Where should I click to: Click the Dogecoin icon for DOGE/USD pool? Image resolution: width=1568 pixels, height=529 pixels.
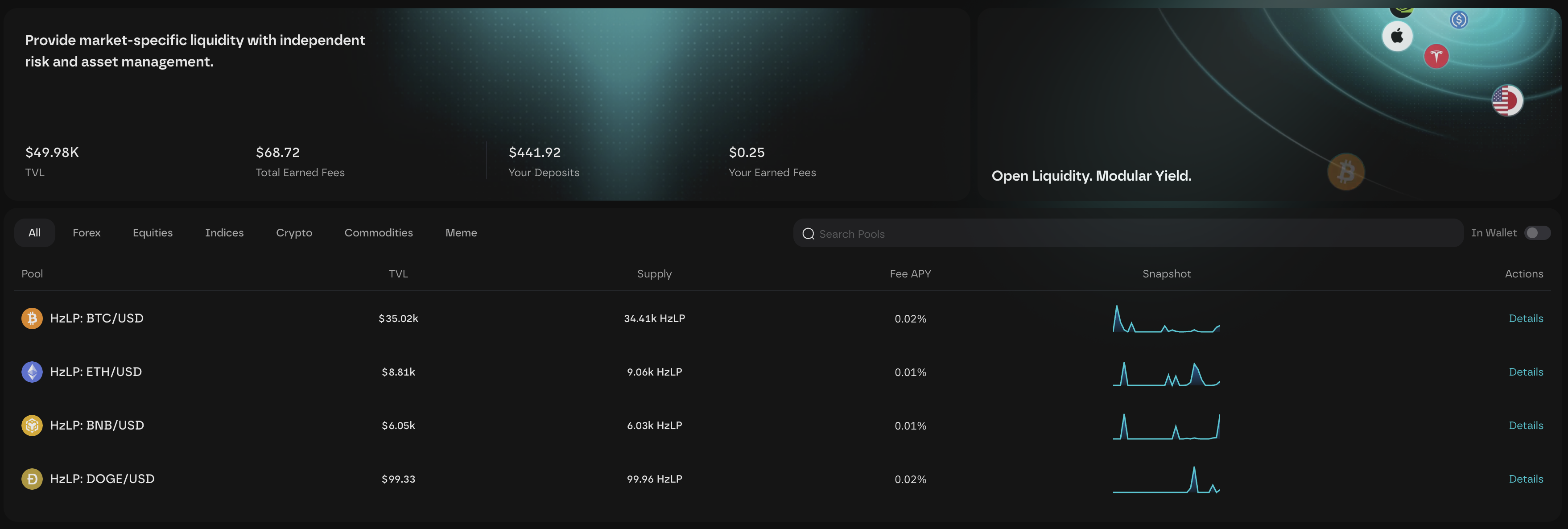32,479
